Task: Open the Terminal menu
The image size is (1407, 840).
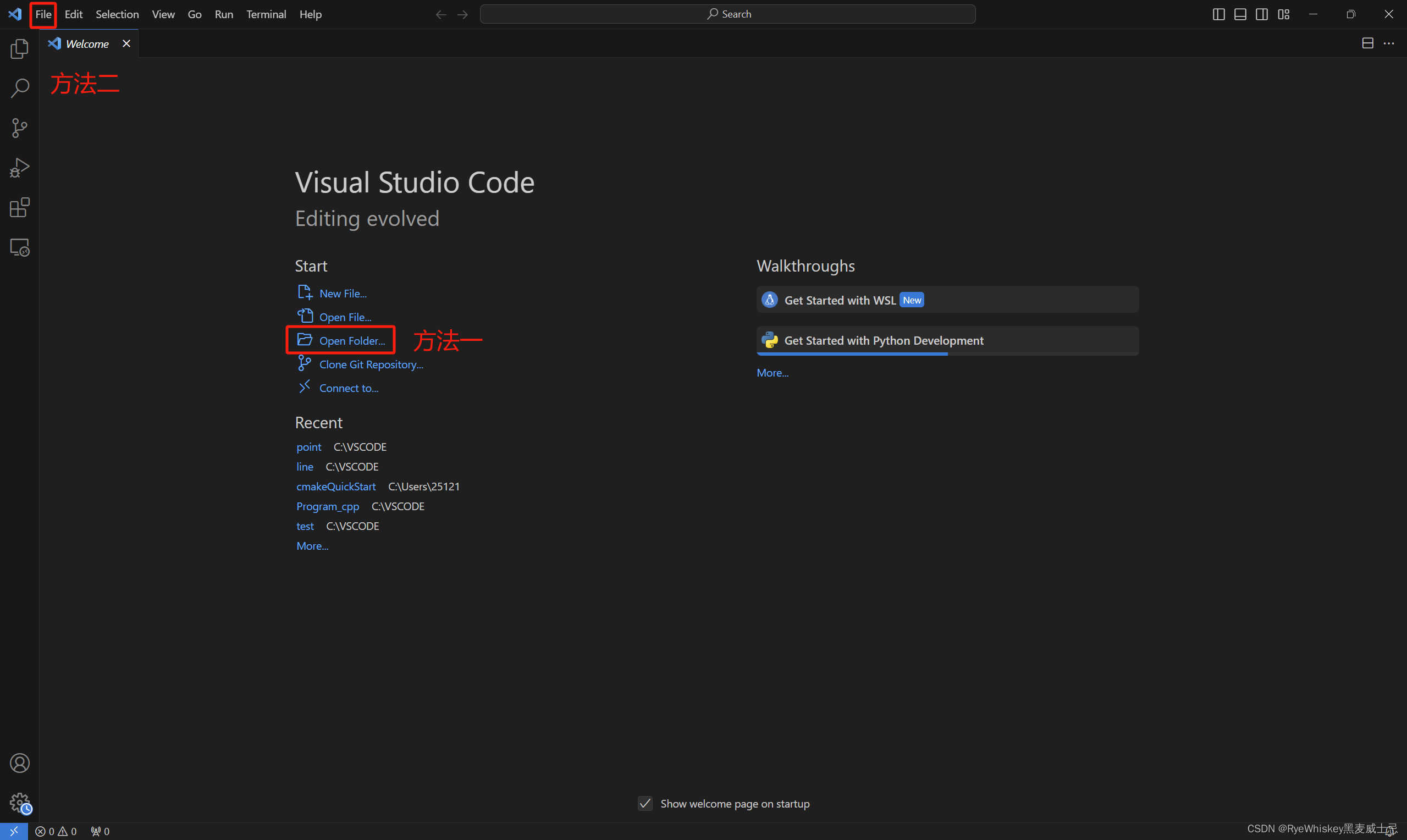Action: coord(266,14)
